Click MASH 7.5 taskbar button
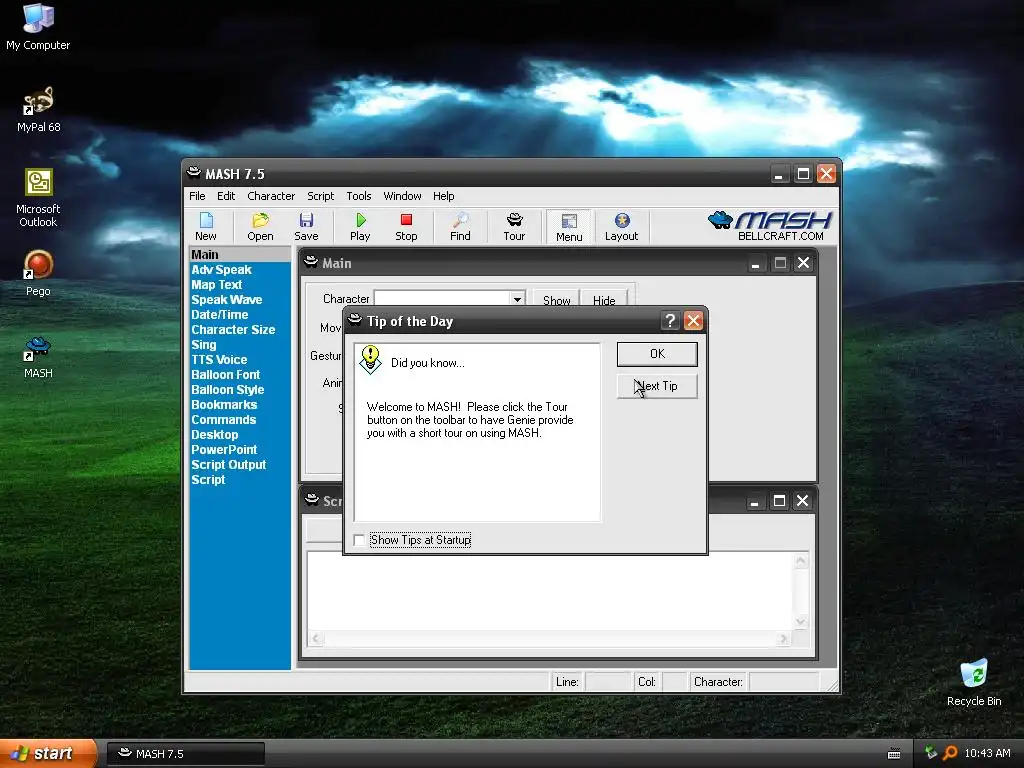Screen dimensions: 1024x768 (186, 754)
